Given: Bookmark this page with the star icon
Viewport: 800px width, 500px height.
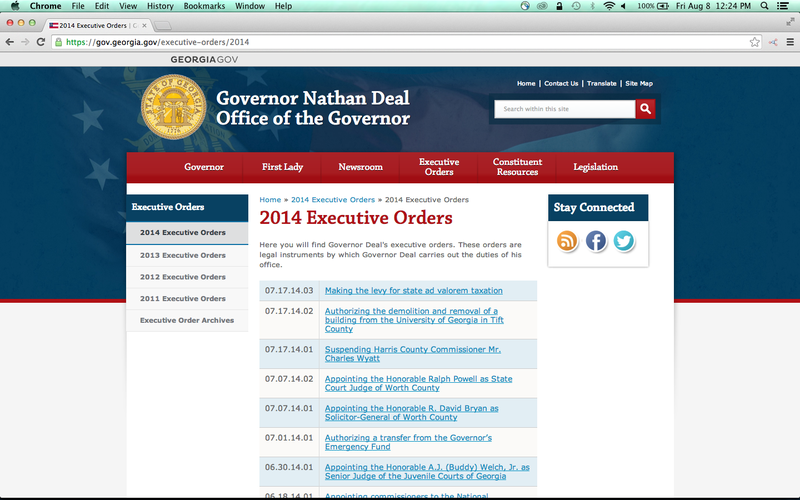Looking at the screenshot, I should click(755, 42).
